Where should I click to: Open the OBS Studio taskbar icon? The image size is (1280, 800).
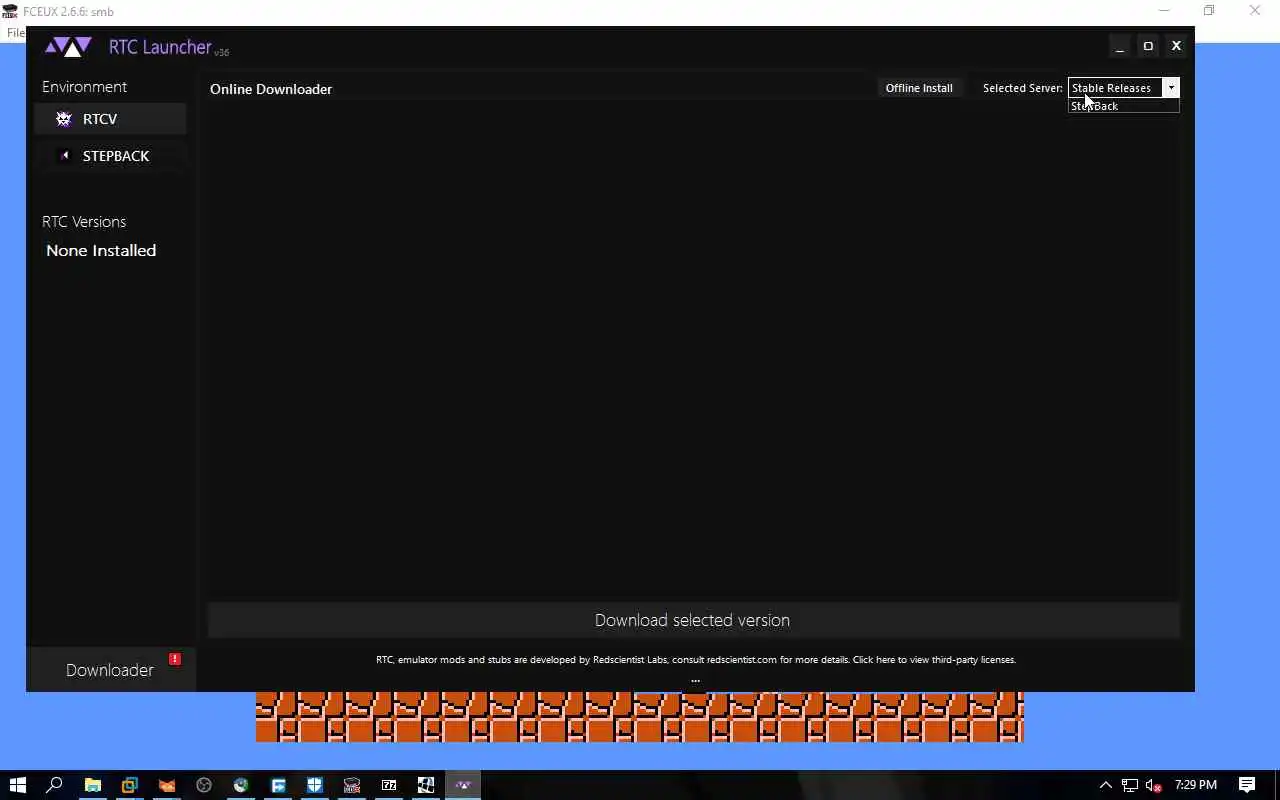point(203,785)
